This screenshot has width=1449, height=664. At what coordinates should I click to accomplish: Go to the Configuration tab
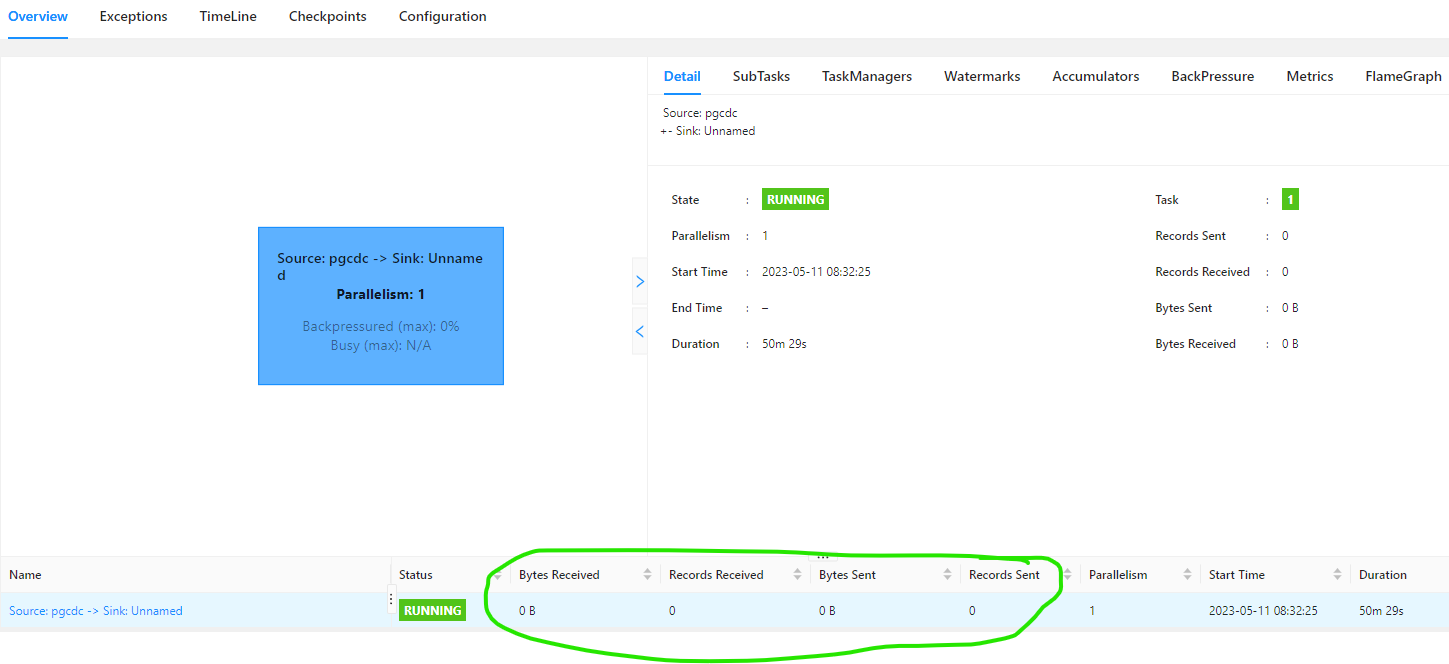[443, 17]
